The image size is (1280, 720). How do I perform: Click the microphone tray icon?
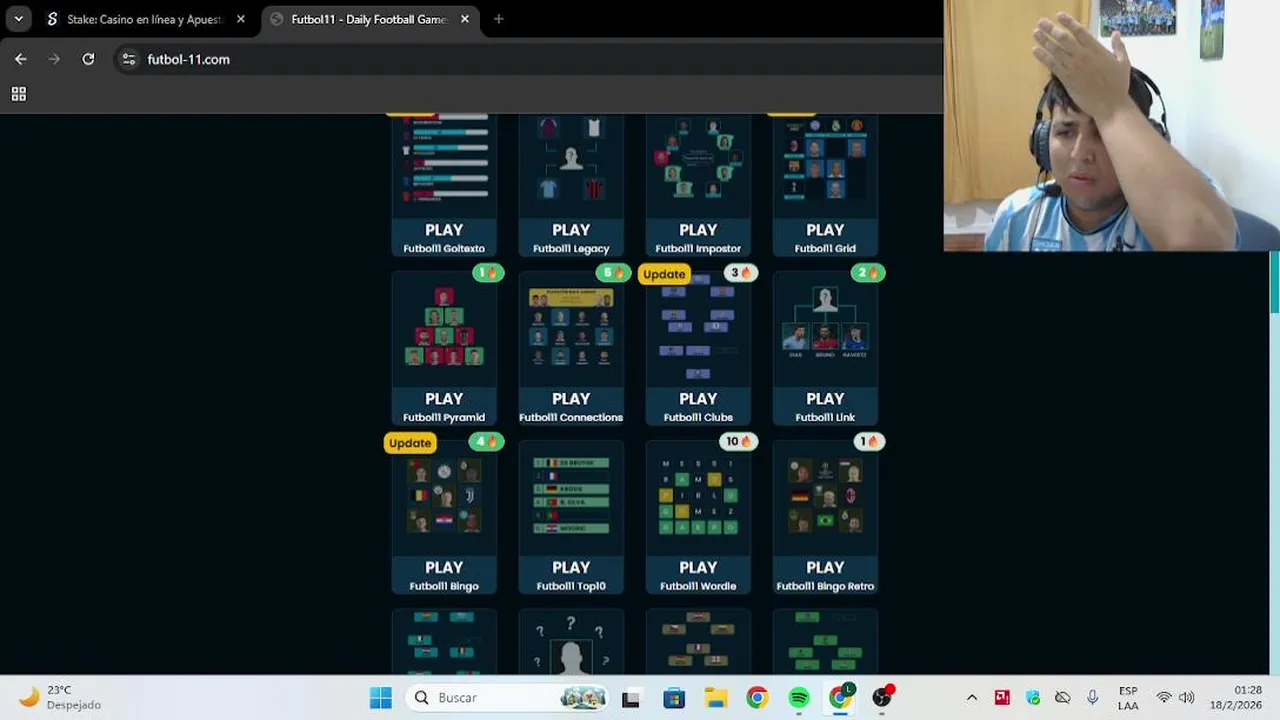coord(1092,698)
